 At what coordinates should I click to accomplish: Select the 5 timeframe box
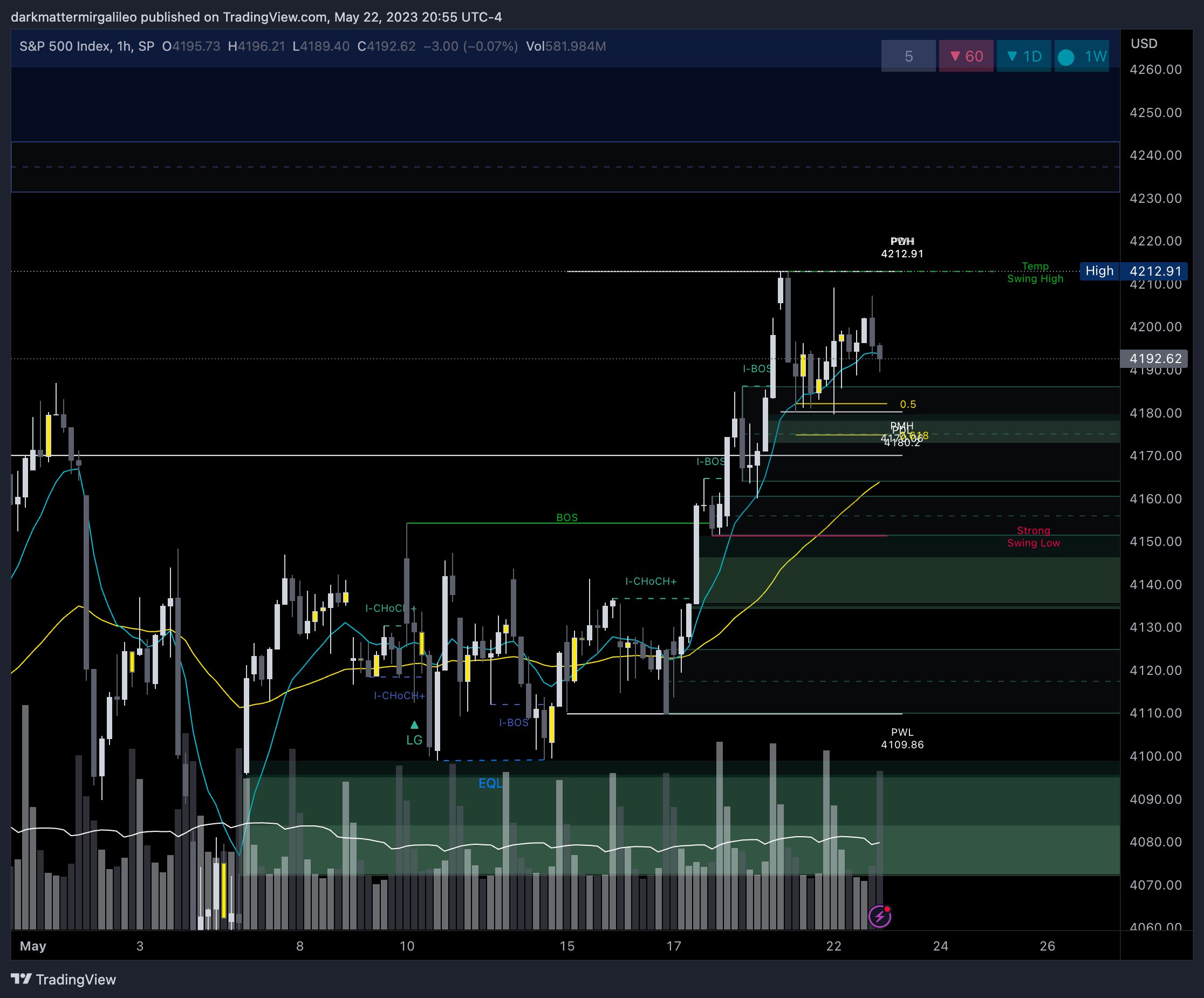click(x=908, y=56)
